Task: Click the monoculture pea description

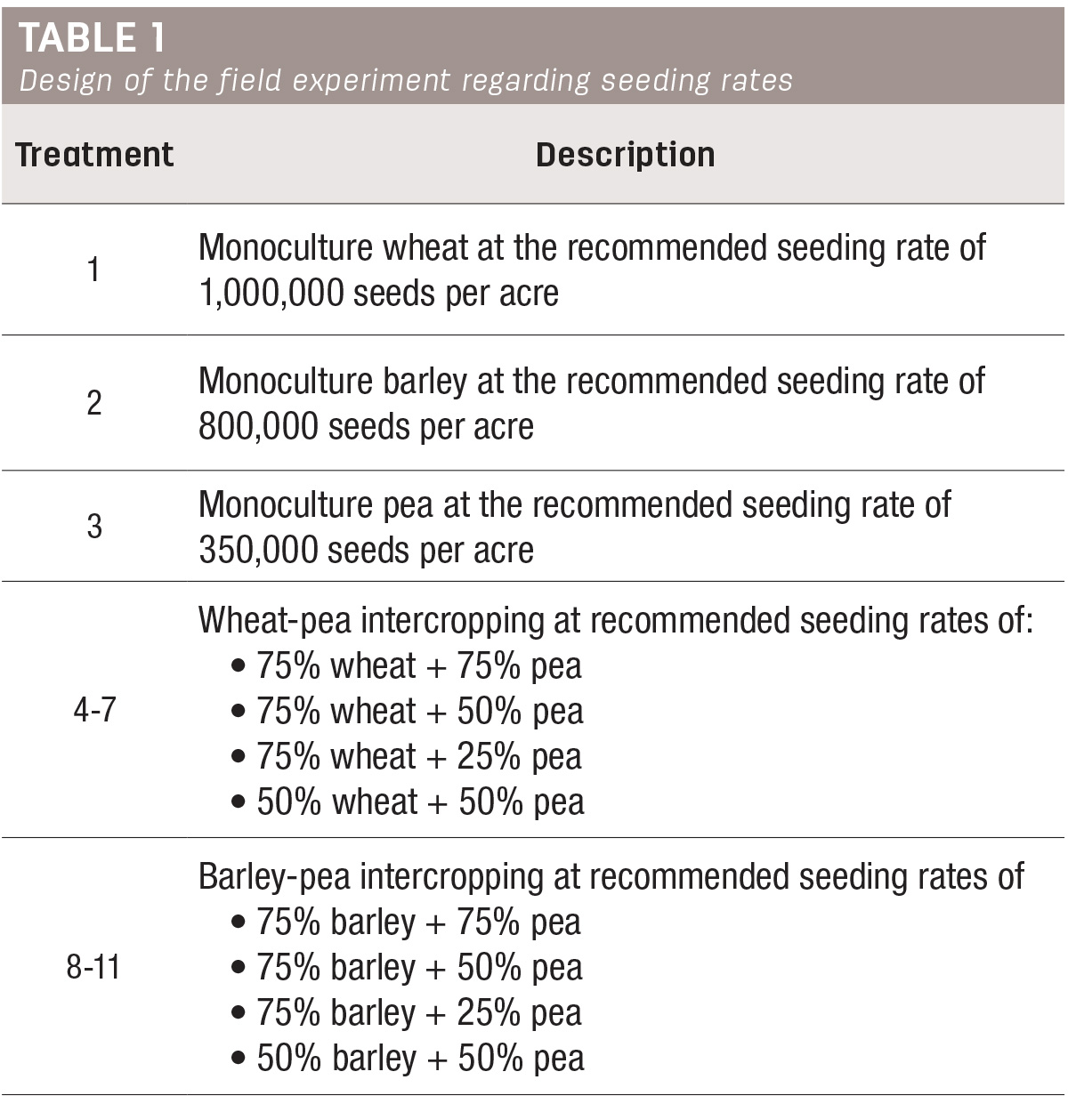Action: (x=575, y=528)
